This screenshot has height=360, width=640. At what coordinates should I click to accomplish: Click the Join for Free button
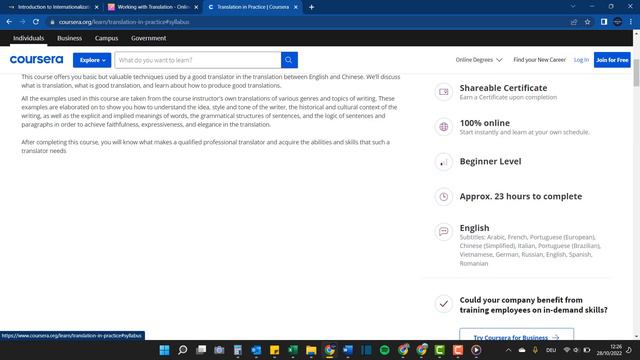[612, 60]
